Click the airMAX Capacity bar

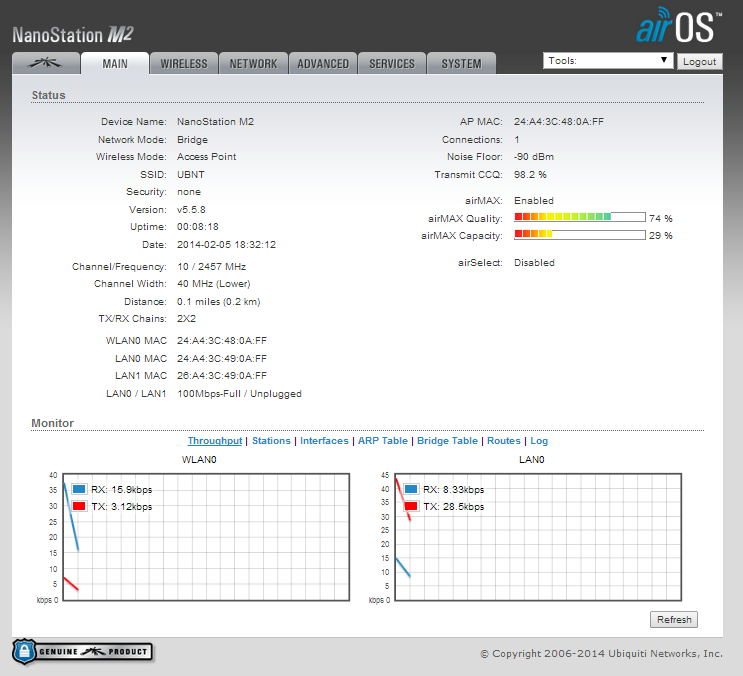click(x=580, y=234)
